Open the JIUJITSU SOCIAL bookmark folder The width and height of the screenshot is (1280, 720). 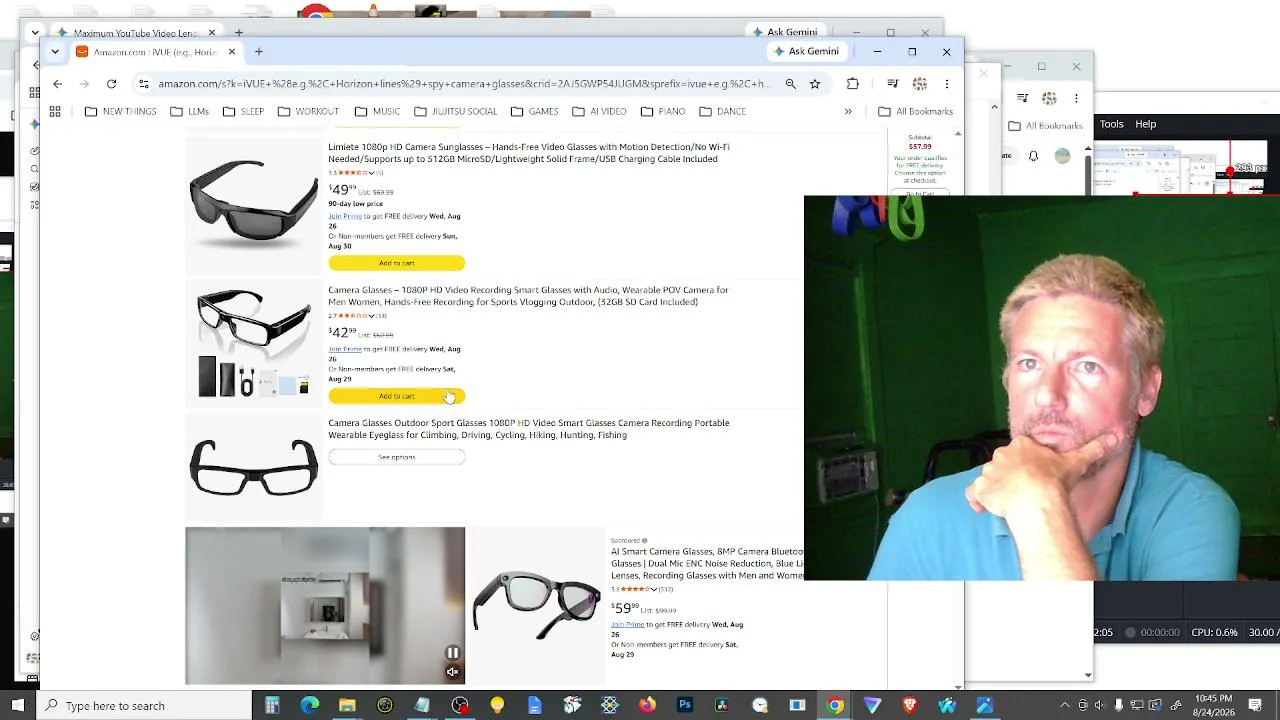point(455,111)
